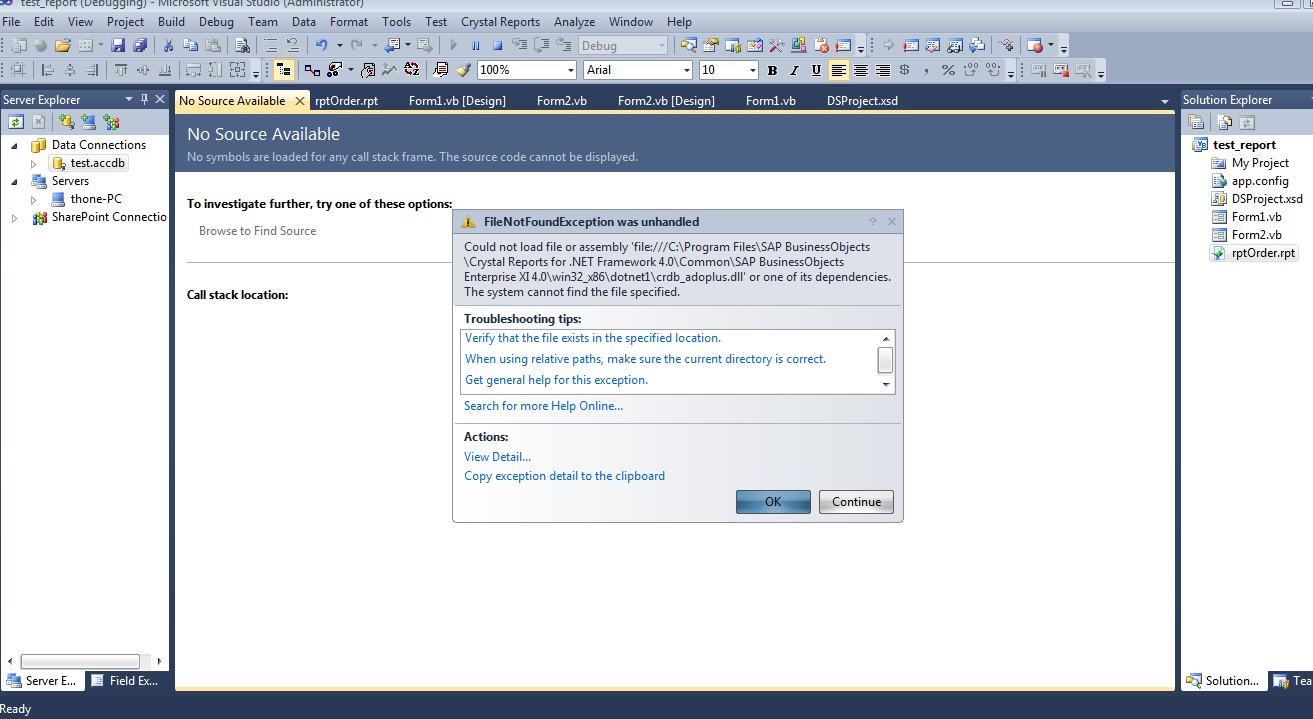Open the Crystal Reports menu

(x=500, y=21)
